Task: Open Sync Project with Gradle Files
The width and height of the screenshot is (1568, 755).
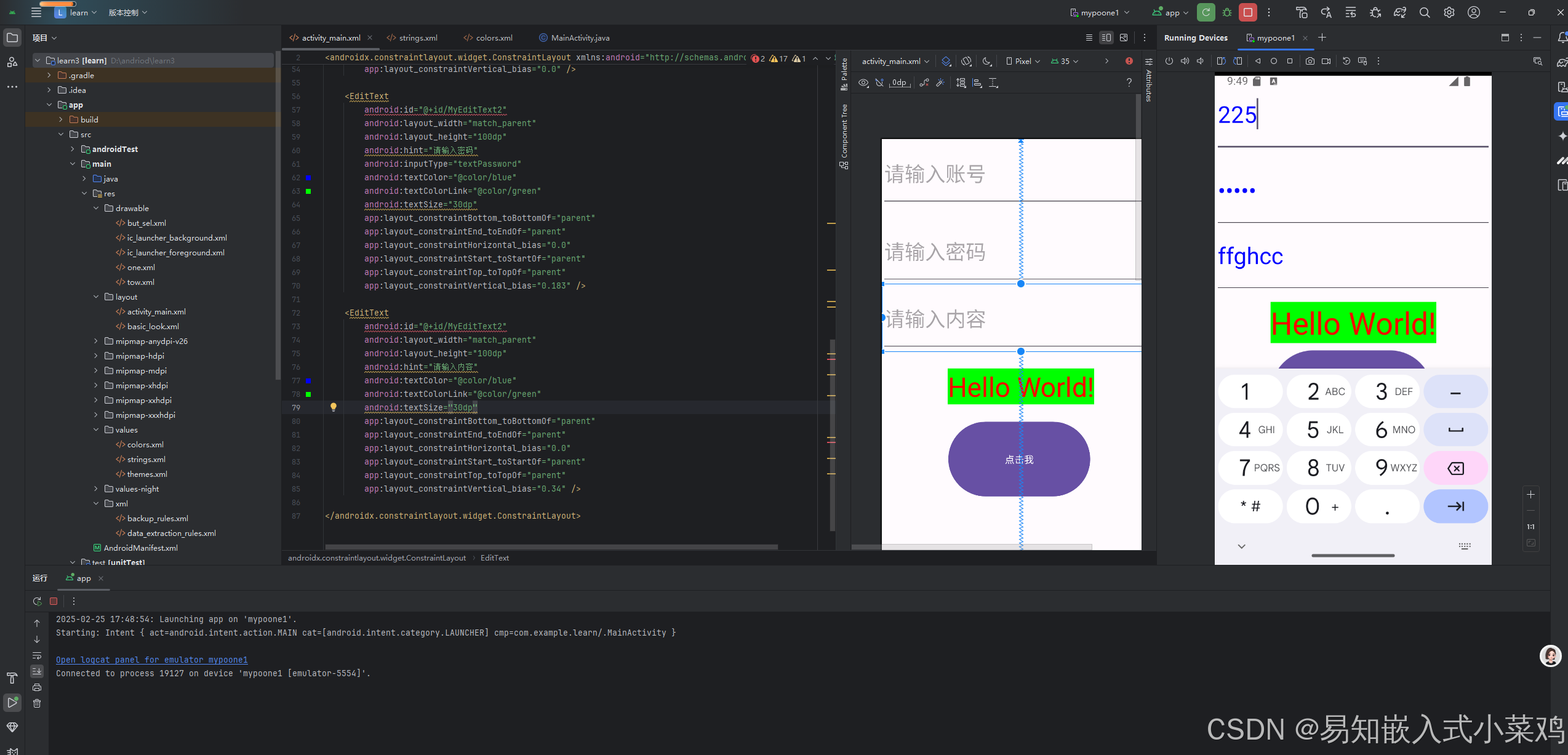Action: pyautogui.click(x=1399, y=12)
